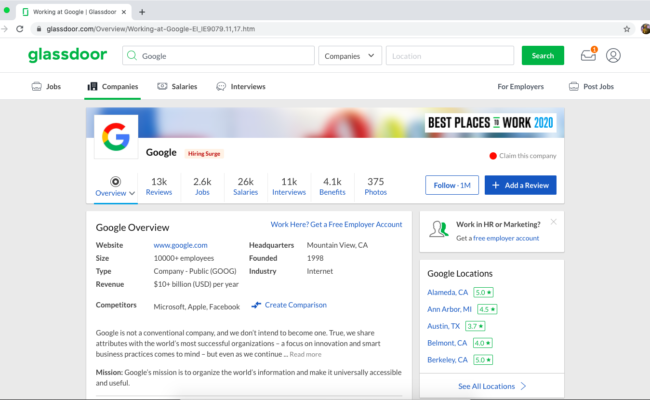Click the Add a Review button

click(x=520, y=185)
